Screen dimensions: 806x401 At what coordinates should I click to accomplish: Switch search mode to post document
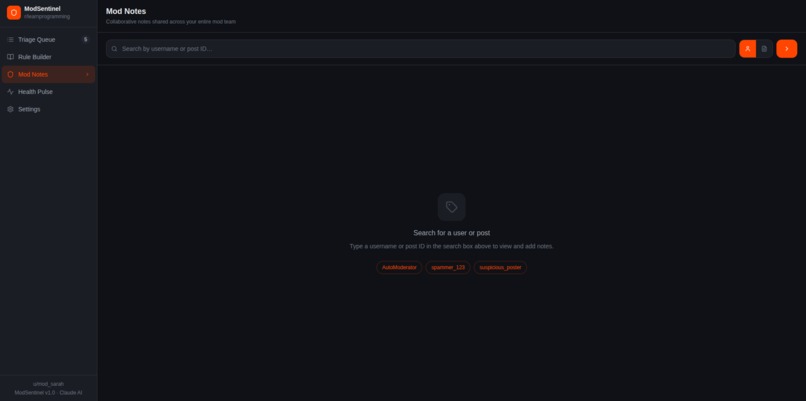tap(764, 49)
